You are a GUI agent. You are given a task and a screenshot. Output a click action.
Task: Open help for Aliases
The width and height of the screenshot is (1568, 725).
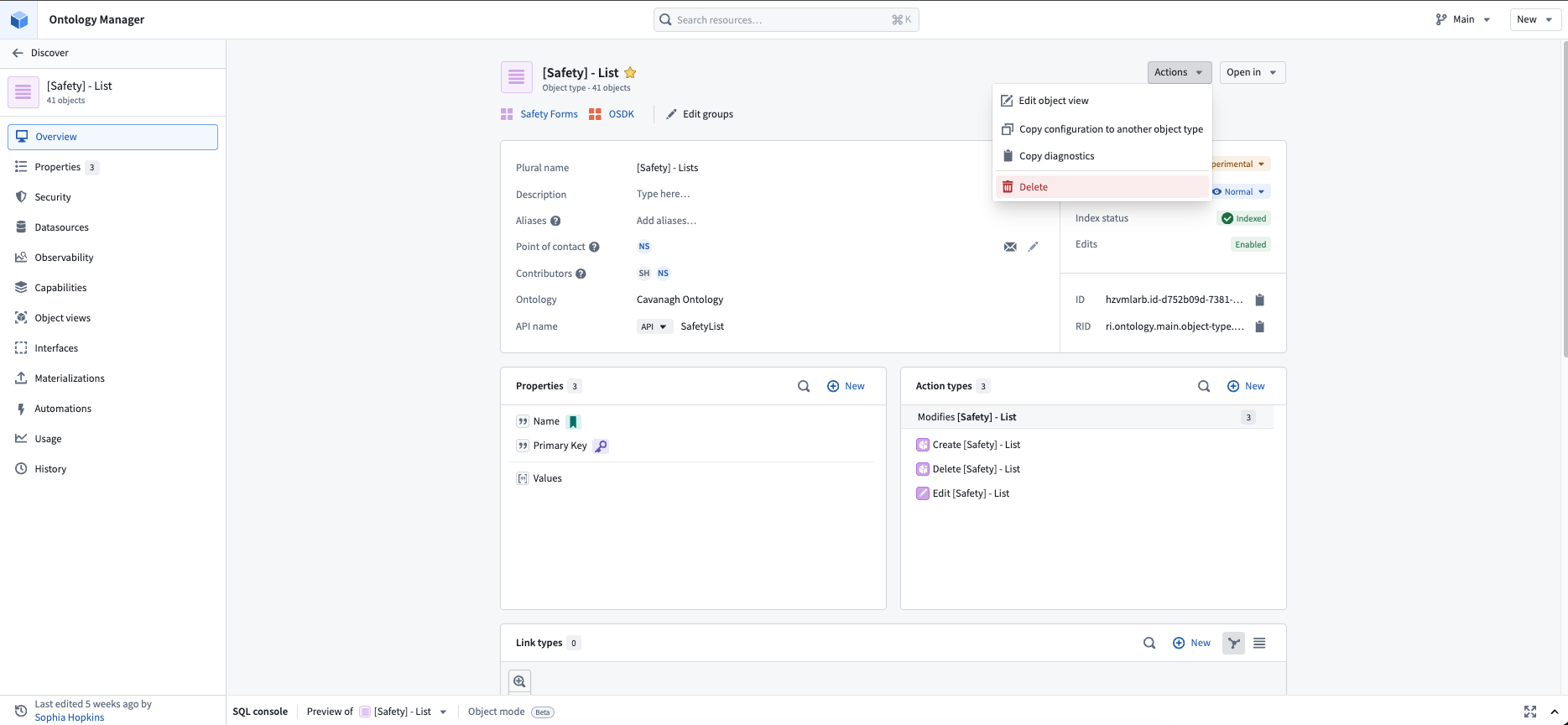(555, 221)
